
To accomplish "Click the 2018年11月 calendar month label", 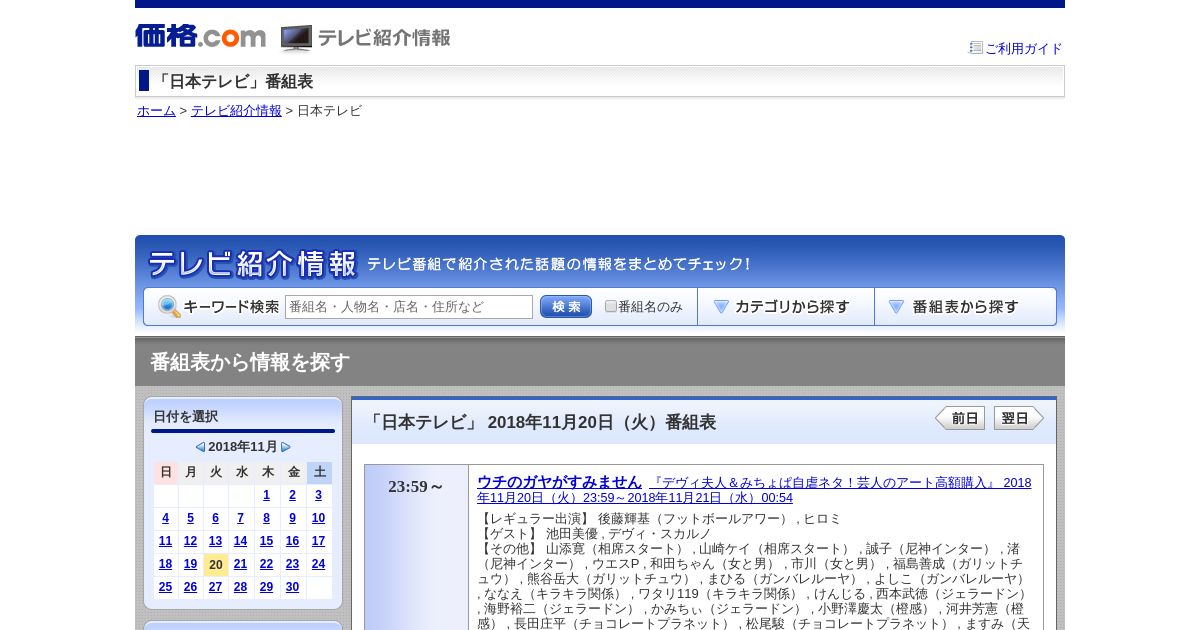I will (x=243, y=447).
